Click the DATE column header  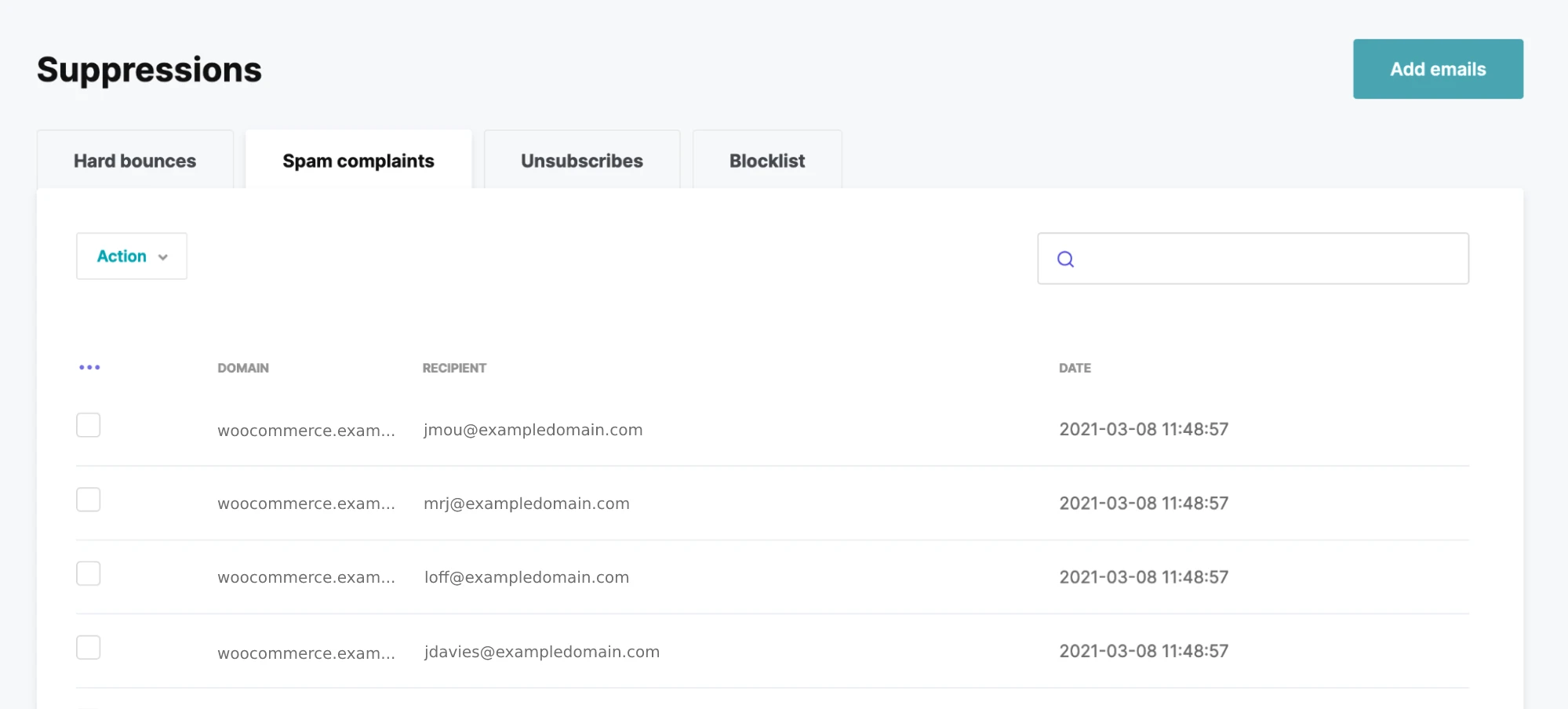click(1075, 368)
